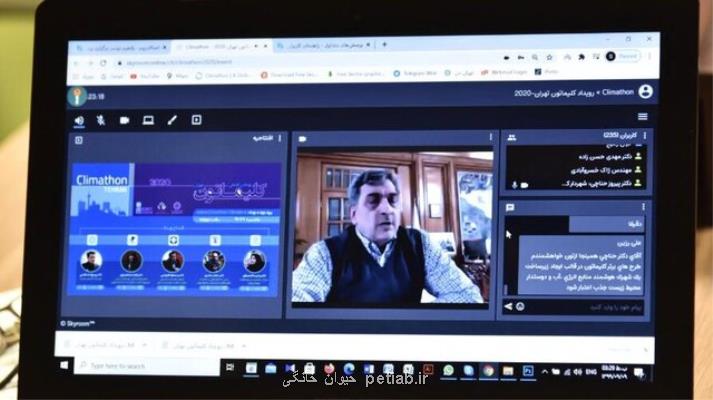Open YouTube bookmark in bookmarks bar
The image size is (713, 400).
(x=145, y=76)
